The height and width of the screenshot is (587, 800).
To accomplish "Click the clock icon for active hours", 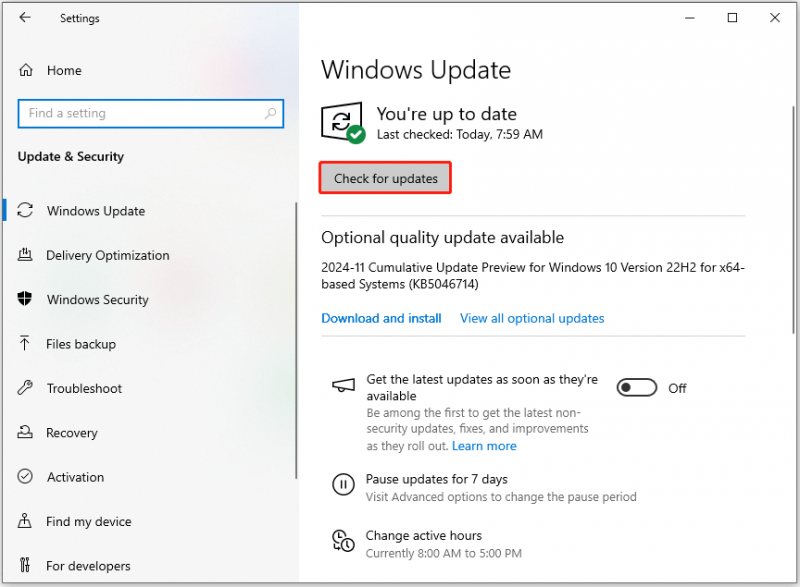I will [x=343, y=541].
